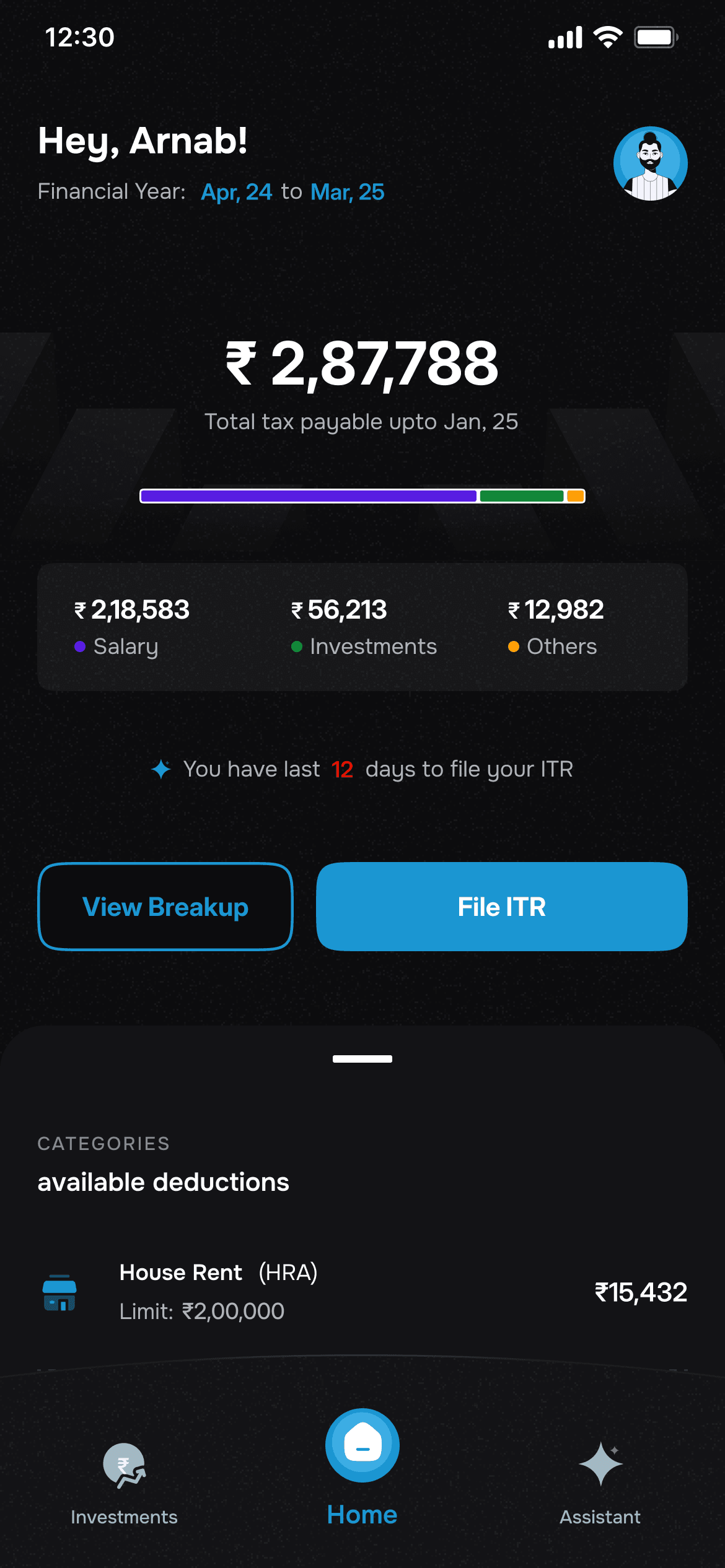725x1568 pixels.
Task: Expand the deductions sheet drag handle
Action: pyautogui.click(x=362, y=1059)
